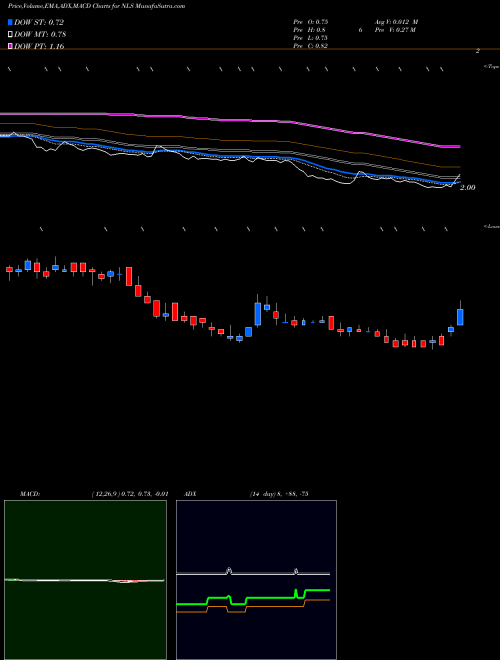
Task: Click the '<Lows' marker label at right edge
Action: coord(492,226)
